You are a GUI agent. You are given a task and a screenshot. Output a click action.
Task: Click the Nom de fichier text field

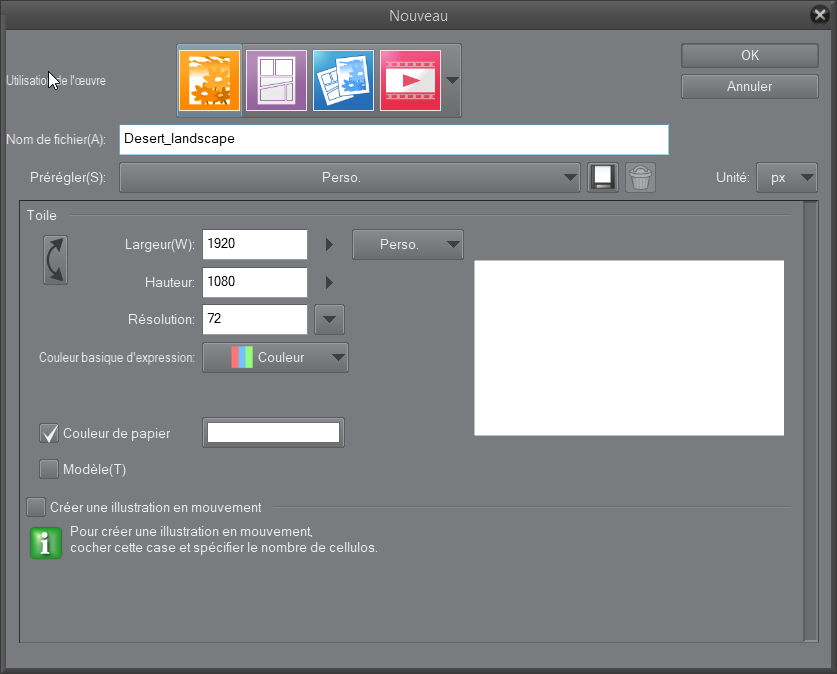[393, 139]
